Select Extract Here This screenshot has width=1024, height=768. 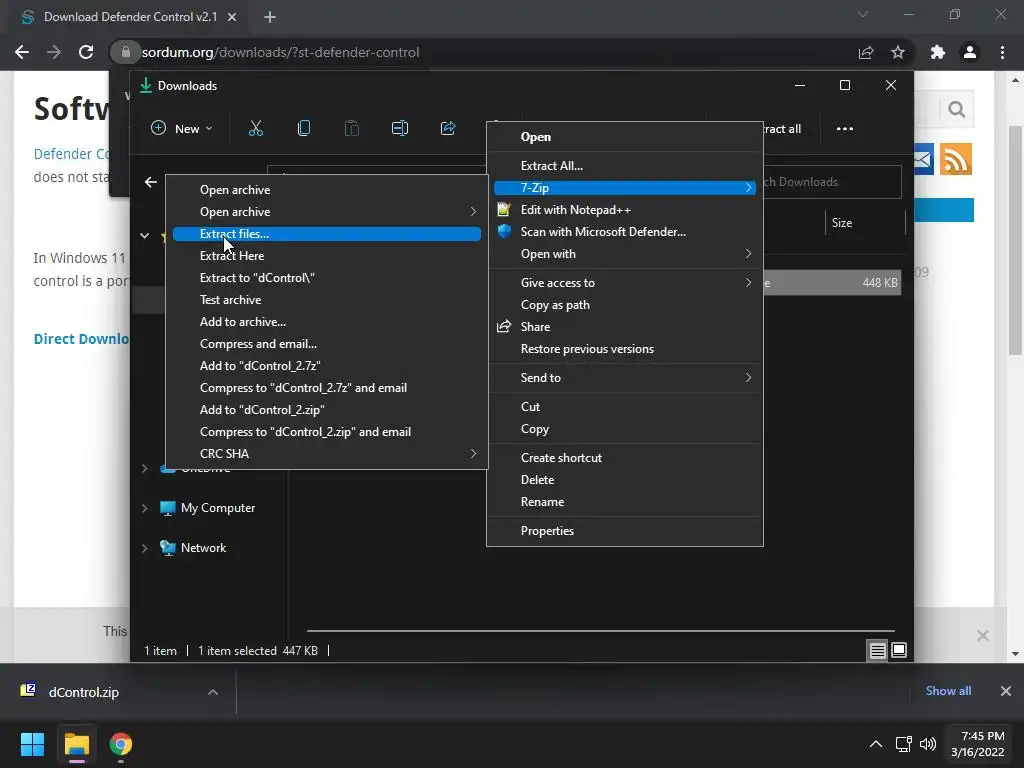(x=327, y=256)
